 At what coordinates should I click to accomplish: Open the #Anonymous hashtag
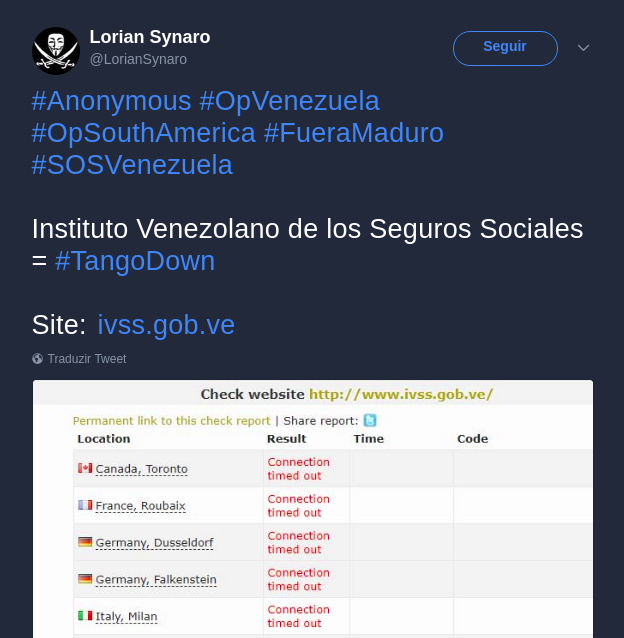[111, 101]
